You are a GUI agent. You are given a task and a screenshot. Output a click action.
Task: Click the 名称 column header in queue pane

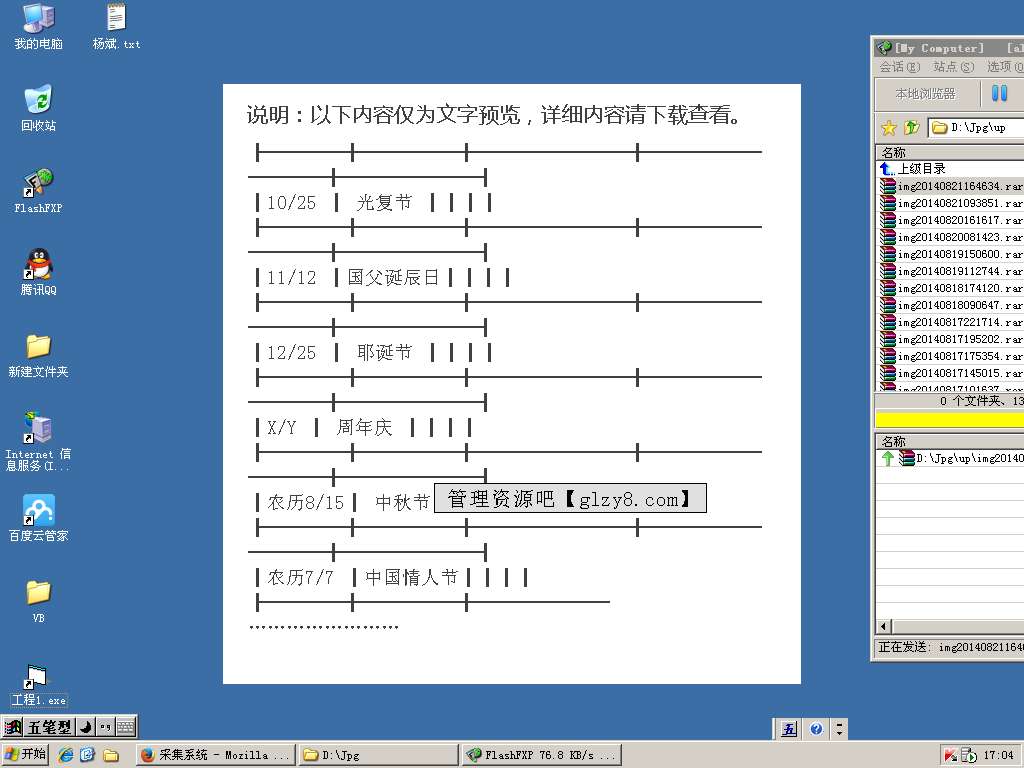tap(950, 441)
